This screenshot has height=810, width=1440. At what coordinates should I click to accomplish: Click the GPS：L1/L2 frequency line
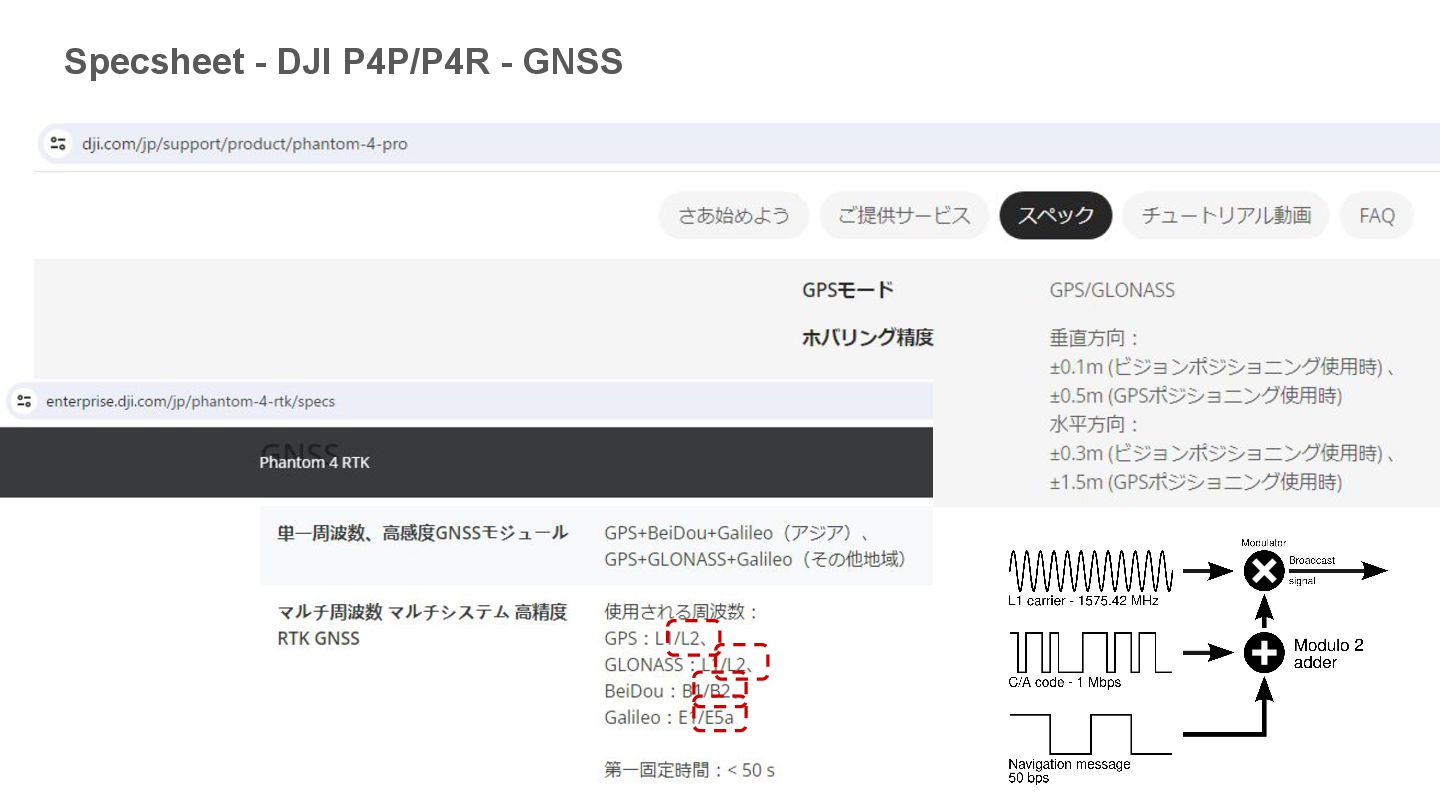[658, 638]
